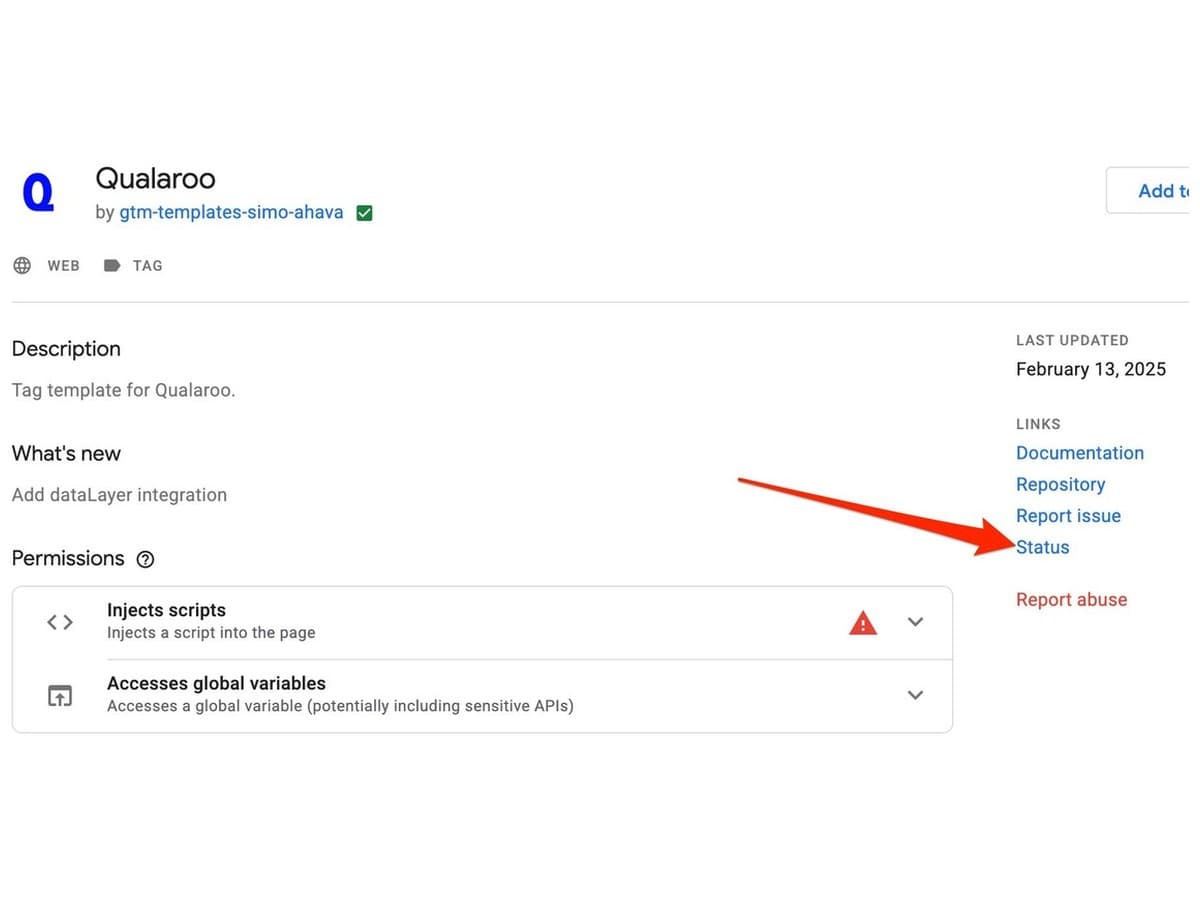
Task: Click the 'WEB' platform label text
Action: [x=63, y=265]
